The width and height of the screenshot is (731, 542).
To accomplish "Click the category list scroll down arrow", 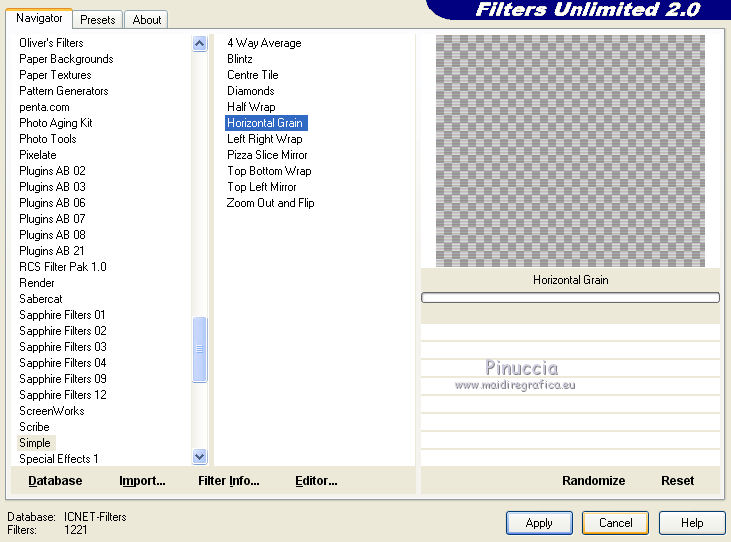I will pyautogui.click(x=200, y=456).
